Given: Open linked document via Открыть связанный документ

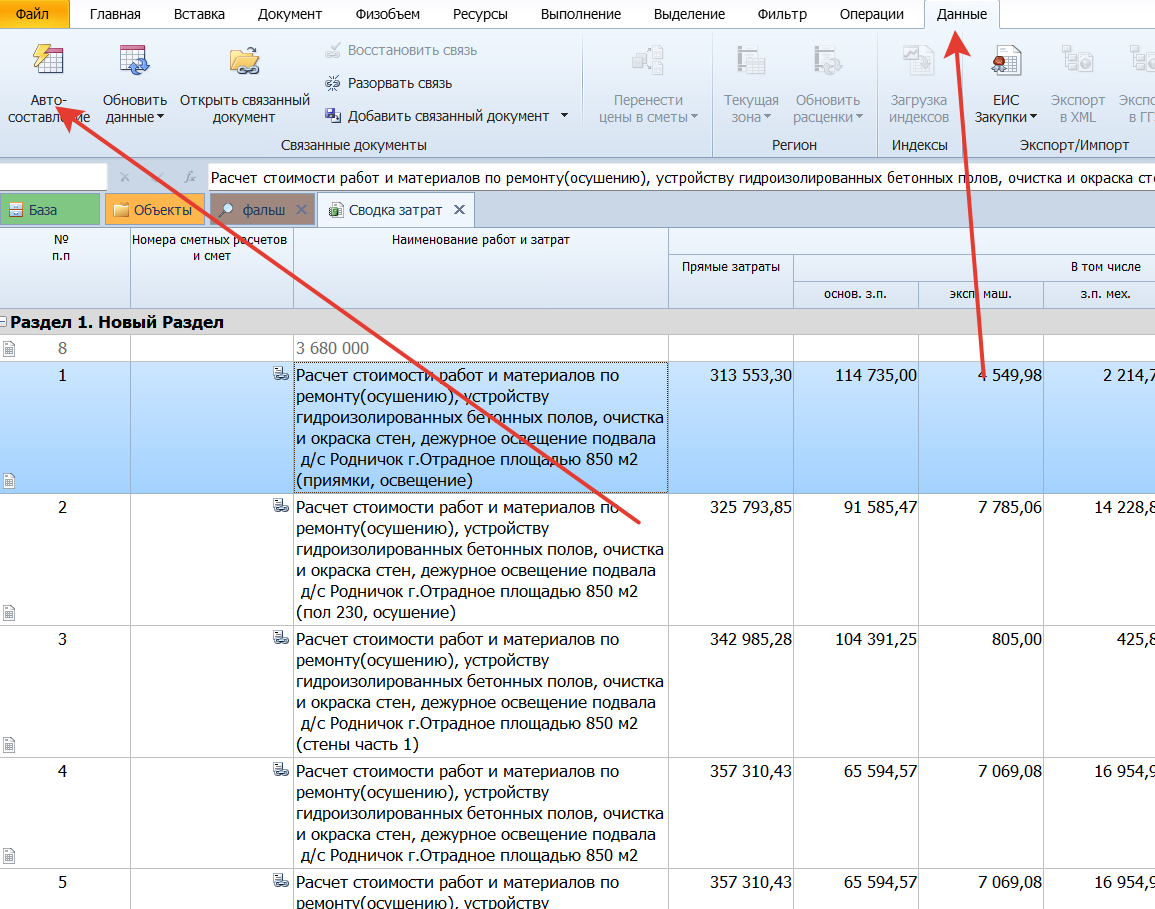Looking at the screenshot, I should (x=244, y=62).
